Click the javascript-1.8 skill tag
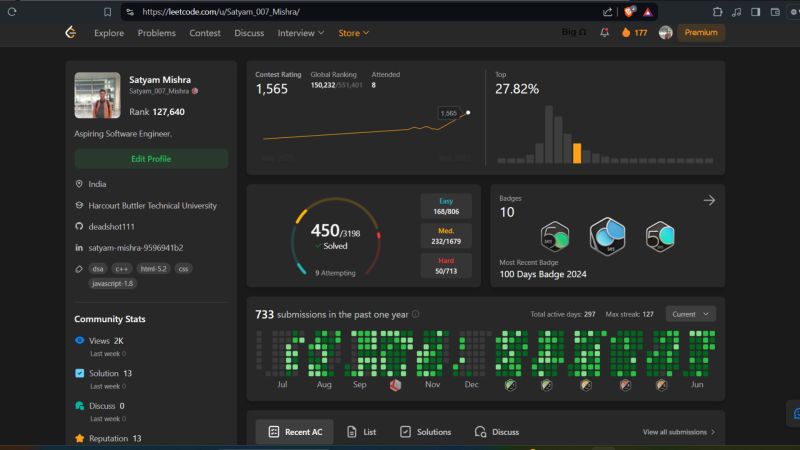 (x=113, y=283)
